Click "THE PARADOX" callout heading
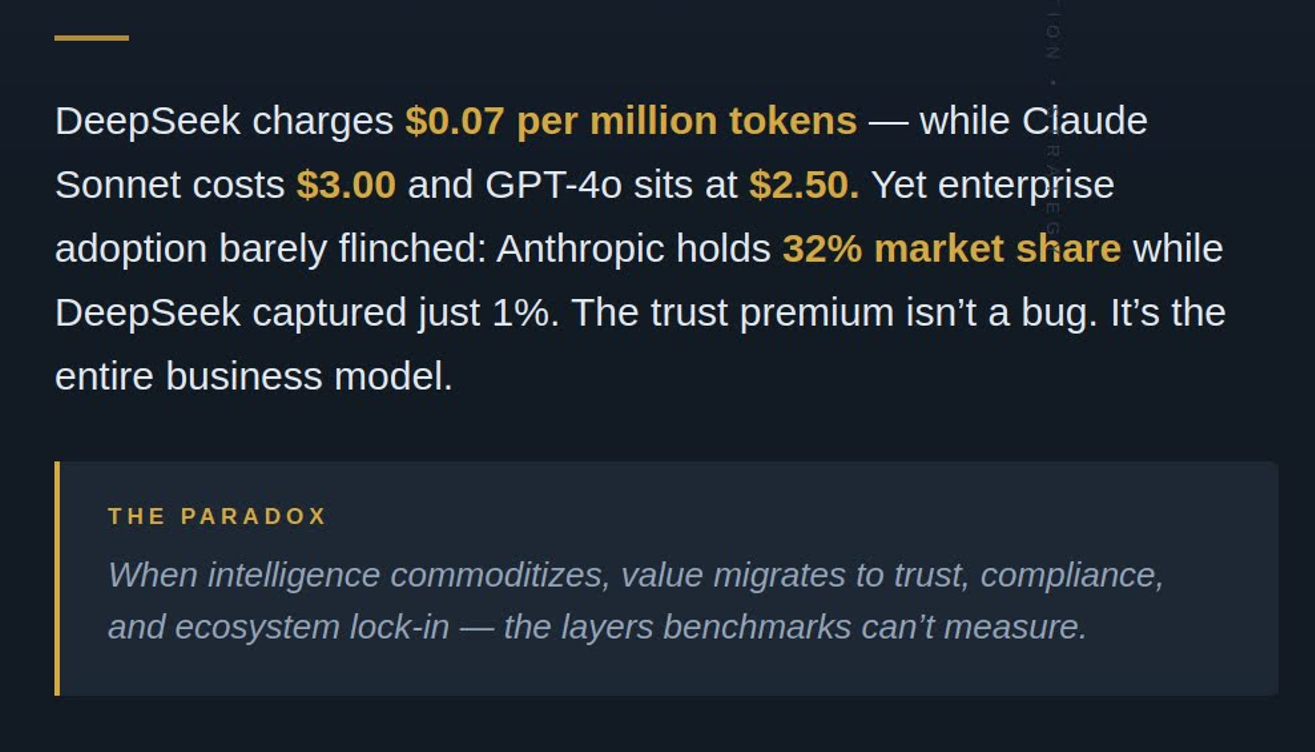This screenshot has width=1315, height=752. point(217,516)
